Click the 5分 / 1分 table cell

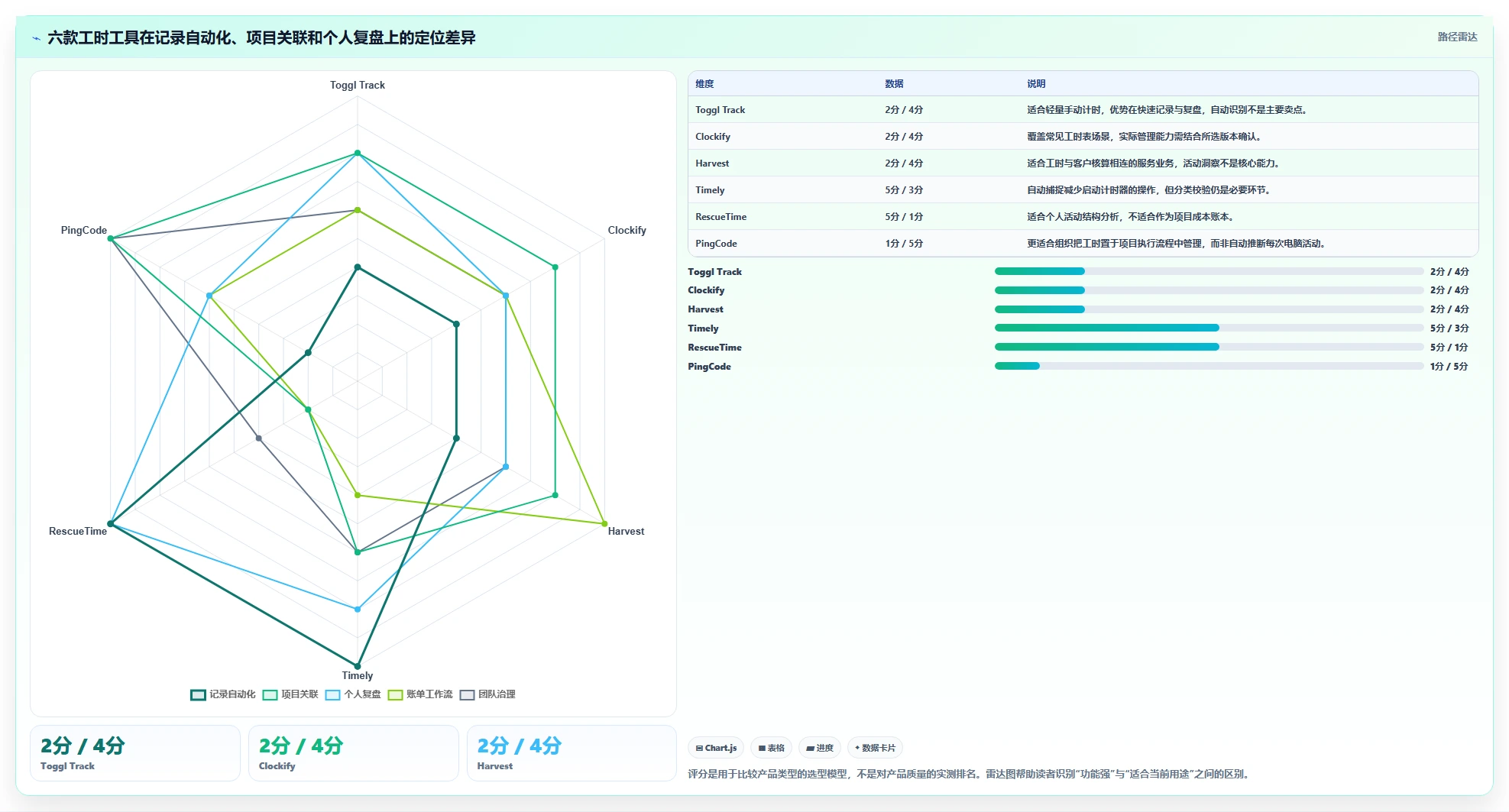pos(904,217)
